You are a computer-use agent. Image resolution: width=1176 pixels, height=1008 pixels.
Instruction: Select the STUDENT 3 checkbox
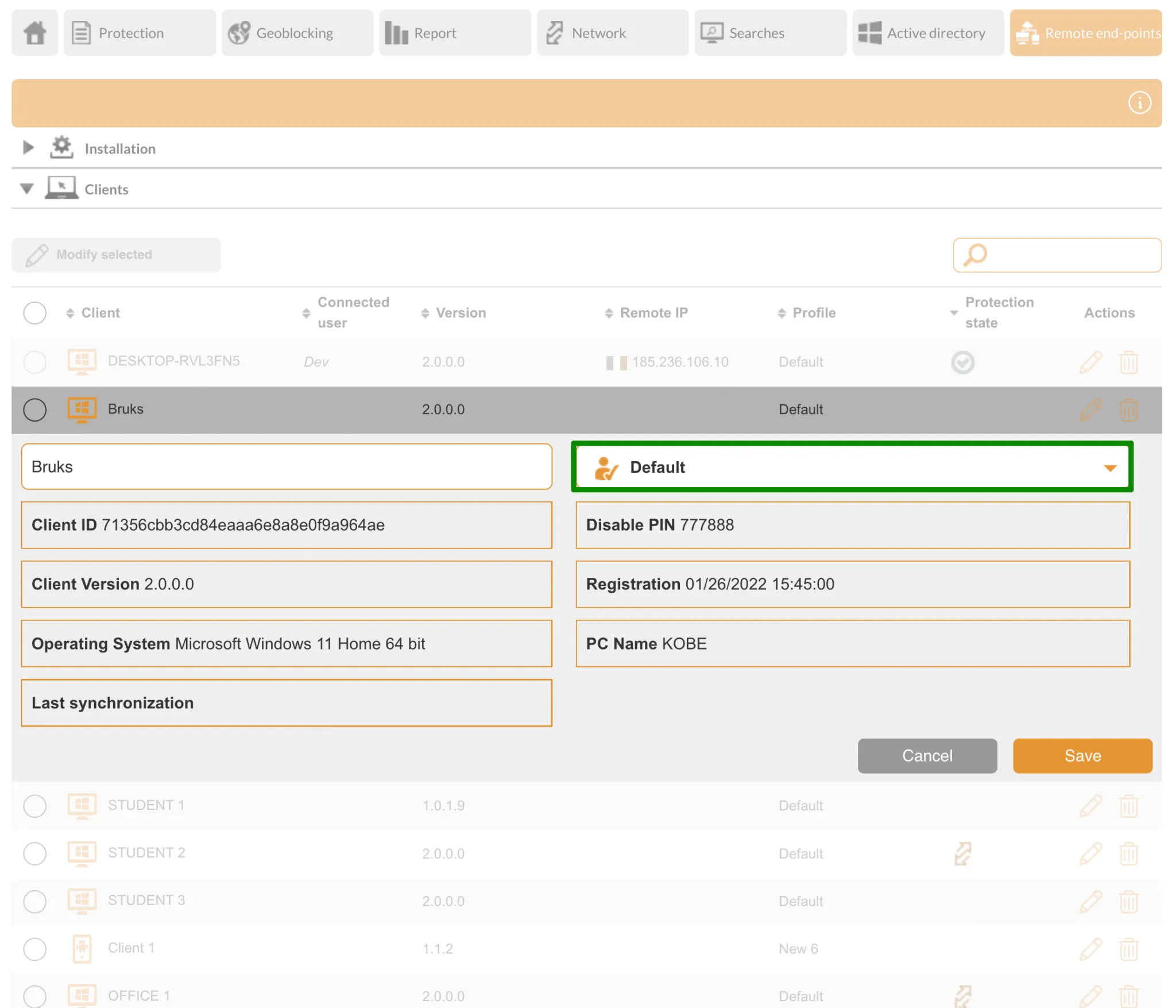(x=34, y=901)
